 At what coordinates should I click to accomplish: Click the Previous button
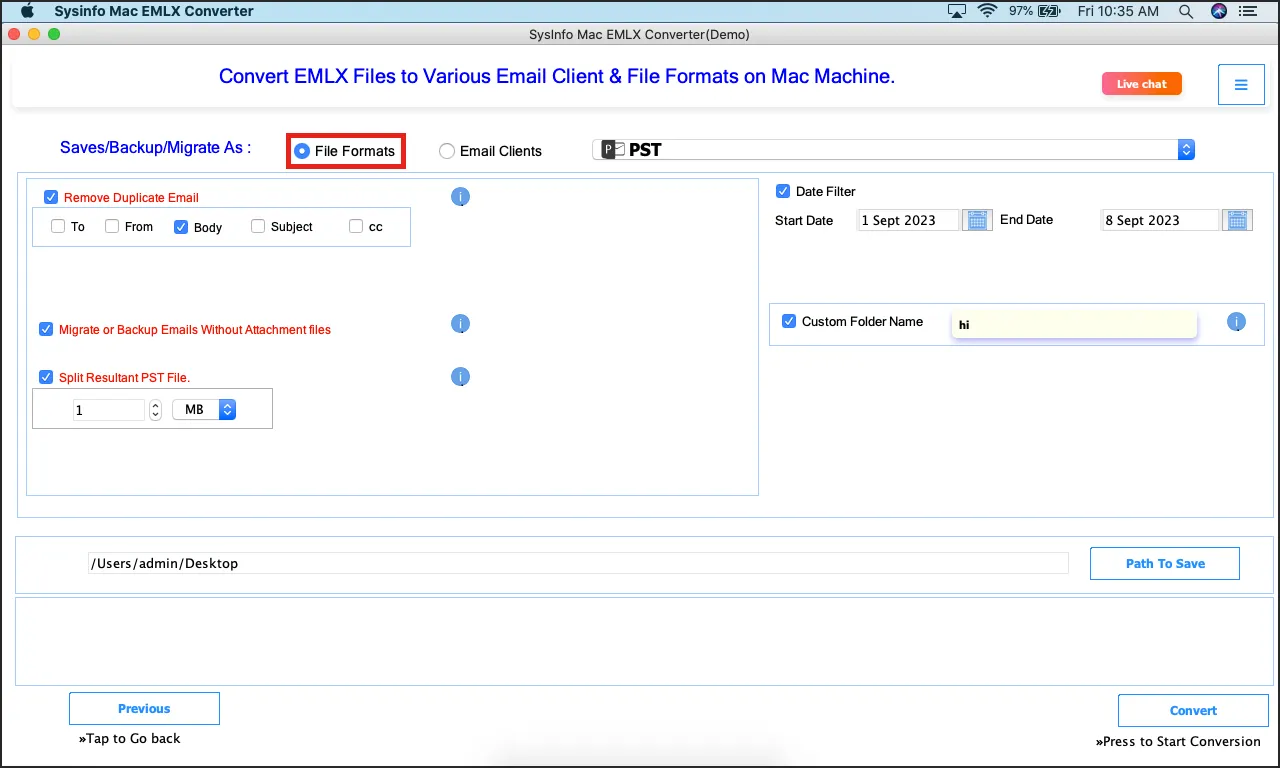pyautogui.click(x=144, y=709)
